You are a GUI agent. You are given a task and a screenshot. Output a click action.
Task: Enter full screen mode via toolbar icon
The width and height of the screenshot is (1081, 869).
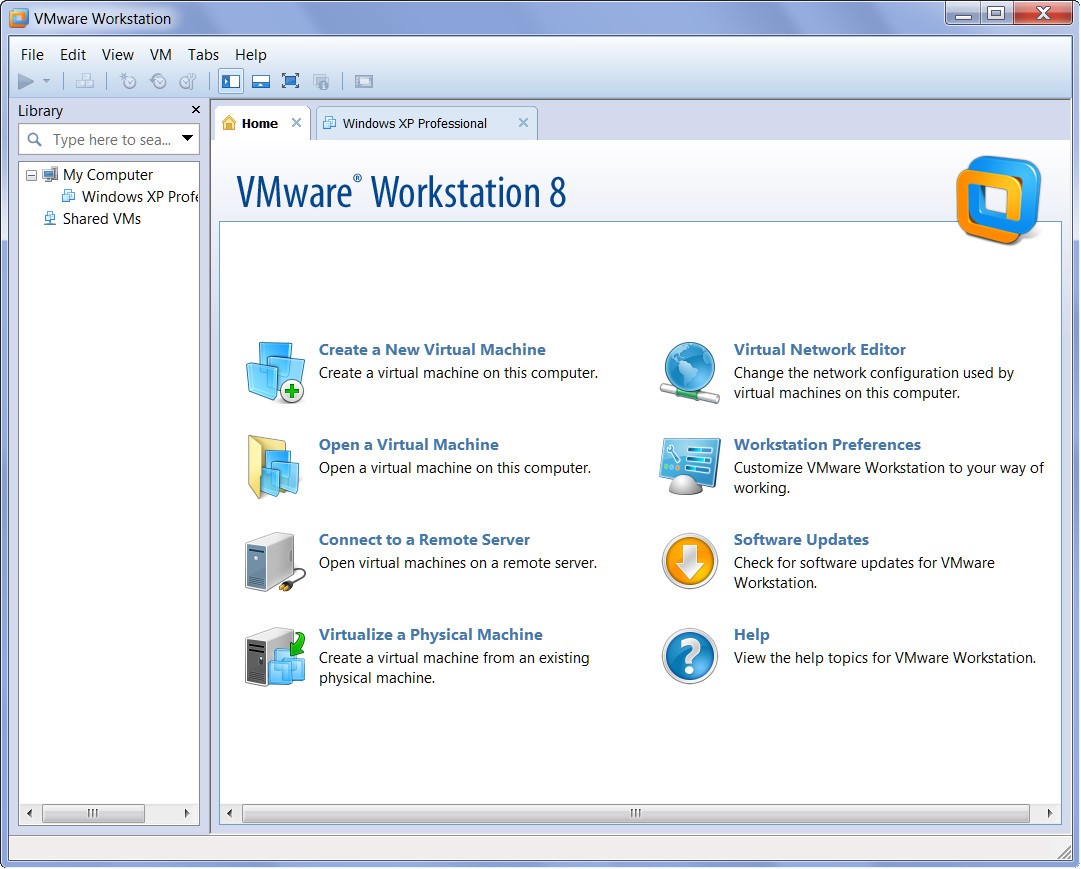tap(290, 81)
